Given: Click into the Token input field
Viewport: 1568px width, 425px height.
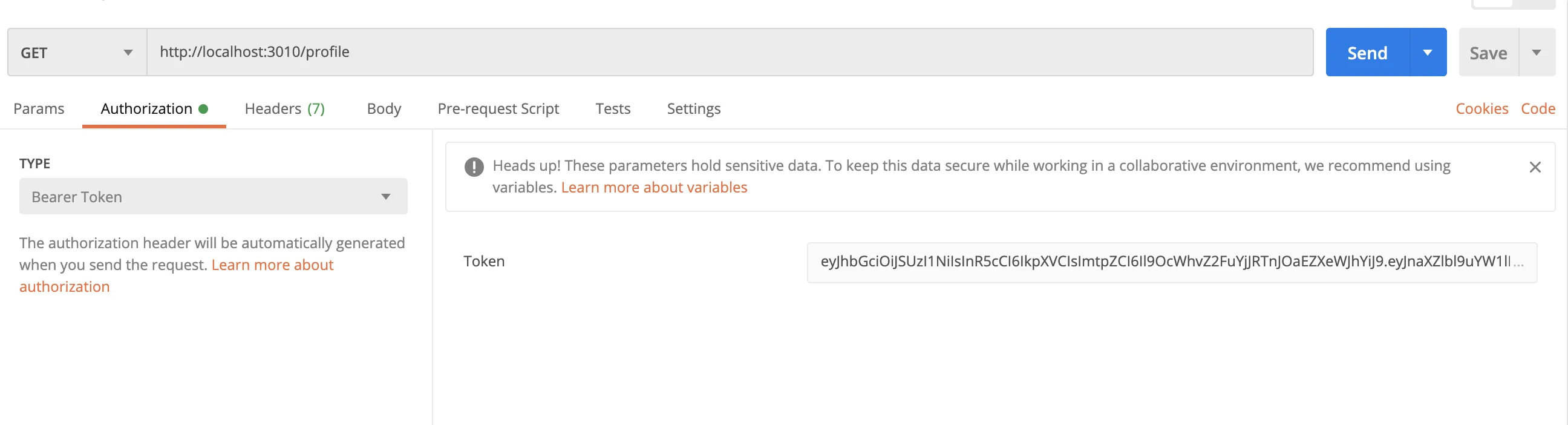Looking at the screenshot, I should coord(1171,262).
